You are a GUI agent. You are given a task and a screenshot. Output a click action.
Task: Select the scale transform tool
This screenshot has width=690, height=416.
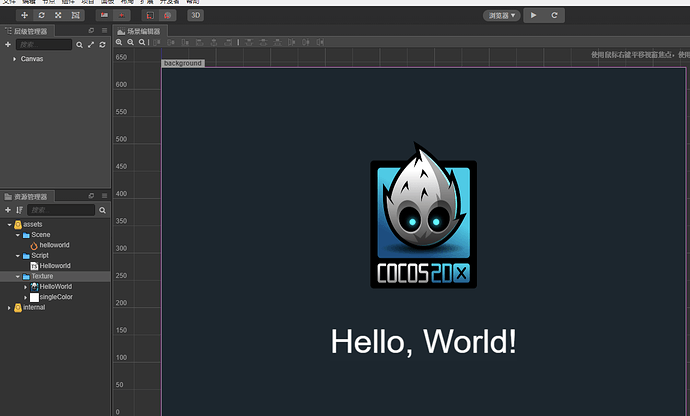click(x=58, y=15)
